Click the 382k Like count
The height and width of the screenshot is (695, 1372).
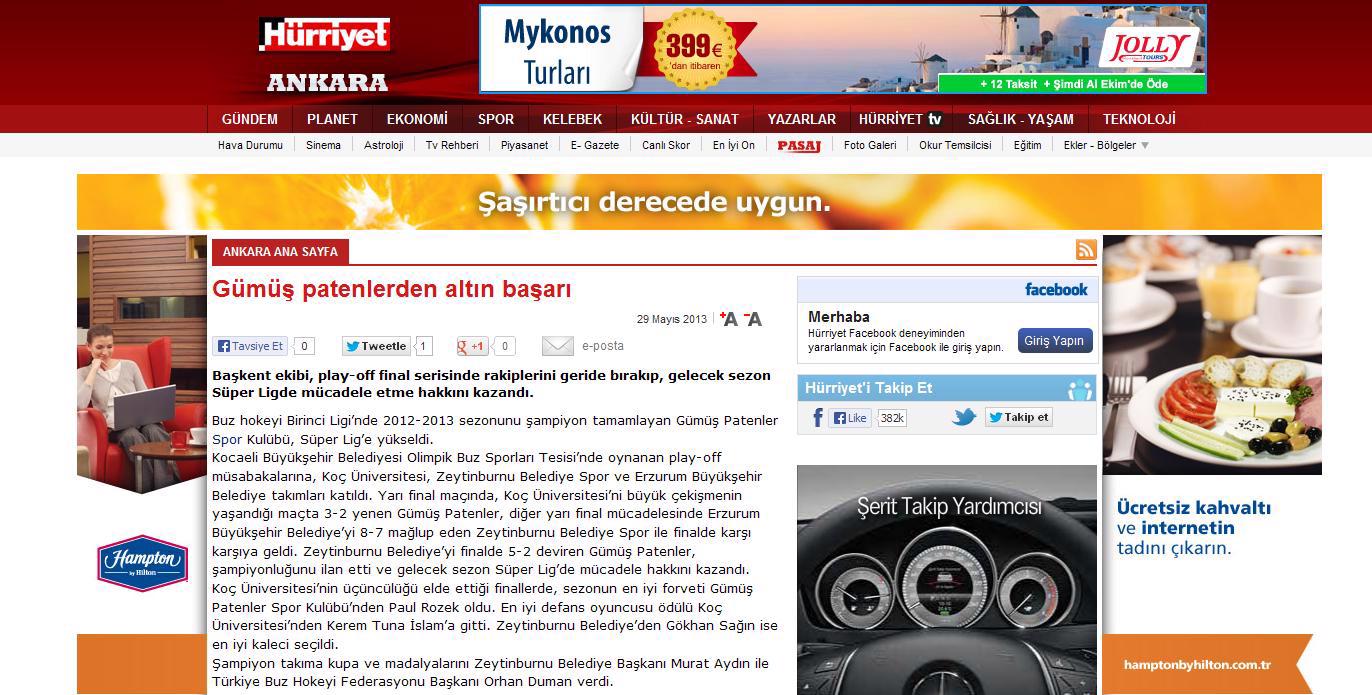[x=891, y=418]
